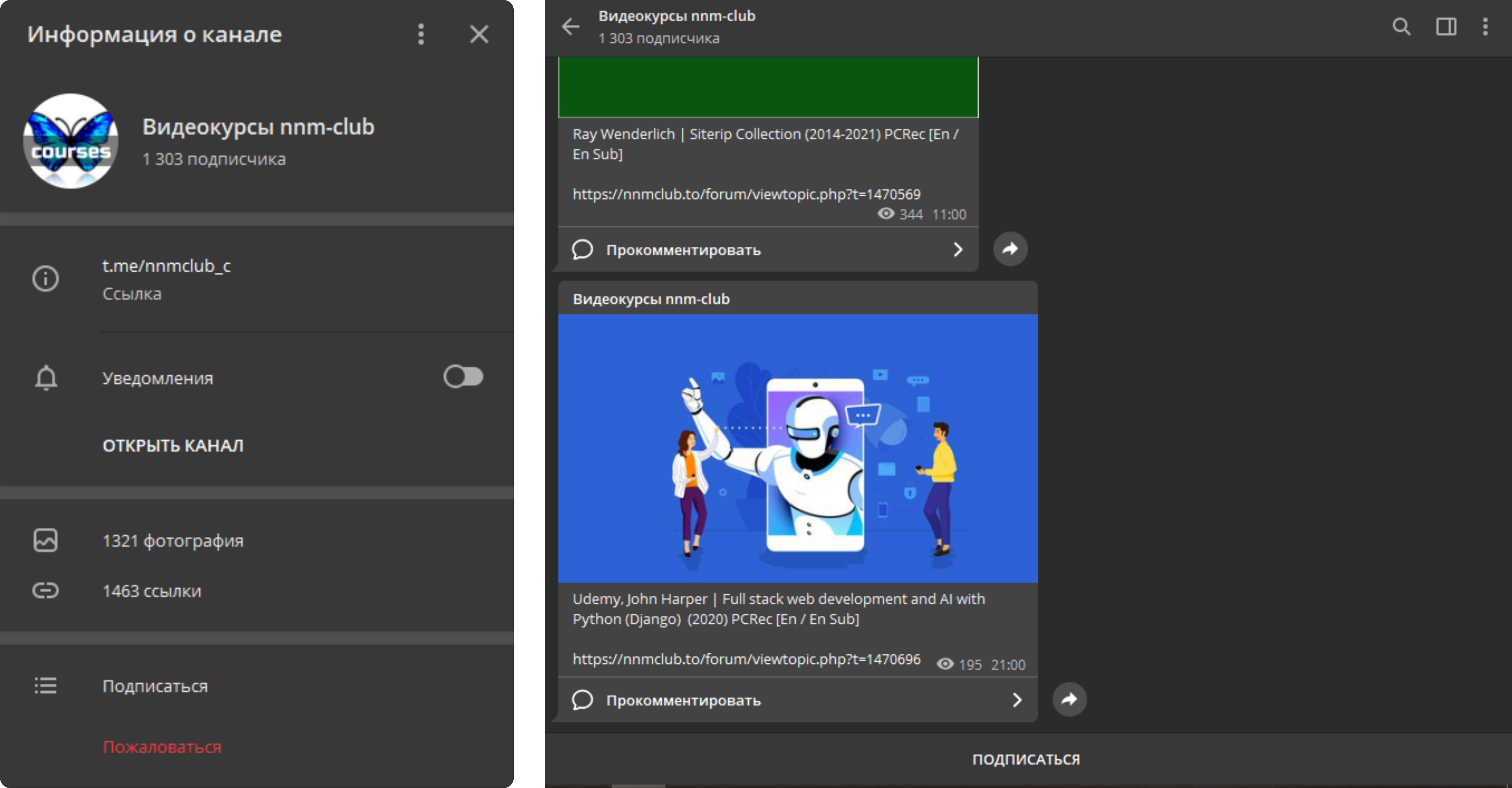
Task: Open link viewtopic.php?t=1470569
Action: pos(747,194)
